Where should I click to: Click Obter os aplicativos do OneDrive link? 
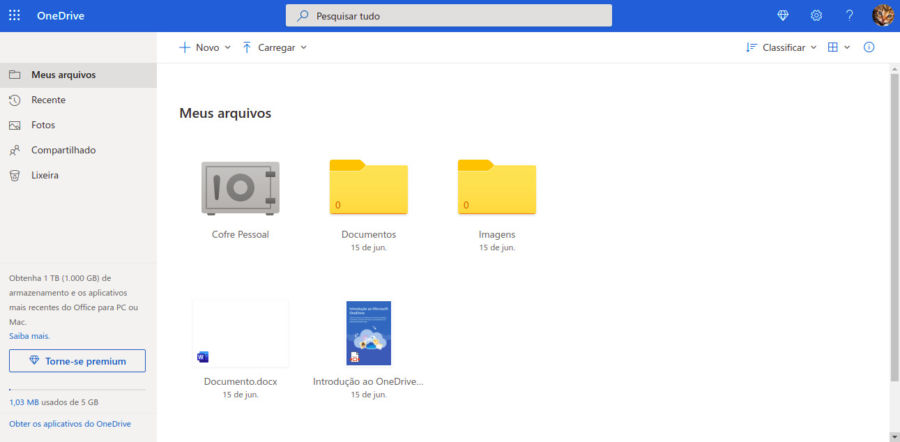[x=70, y=424]
